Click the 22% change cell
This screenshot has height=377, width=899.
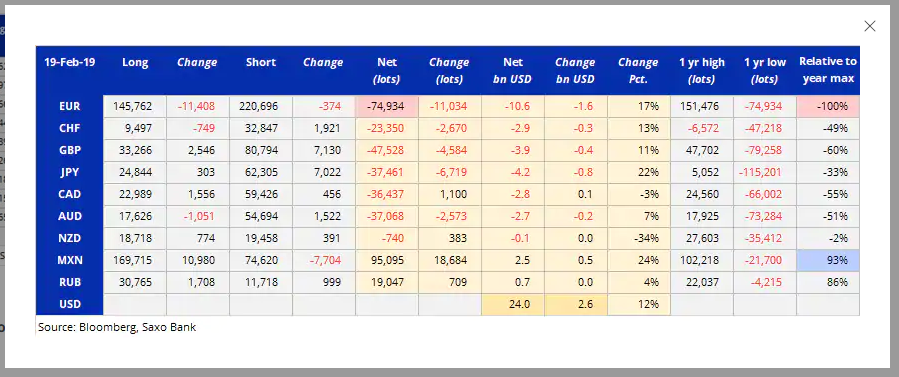pyautogui.click(x=638, y=172)
